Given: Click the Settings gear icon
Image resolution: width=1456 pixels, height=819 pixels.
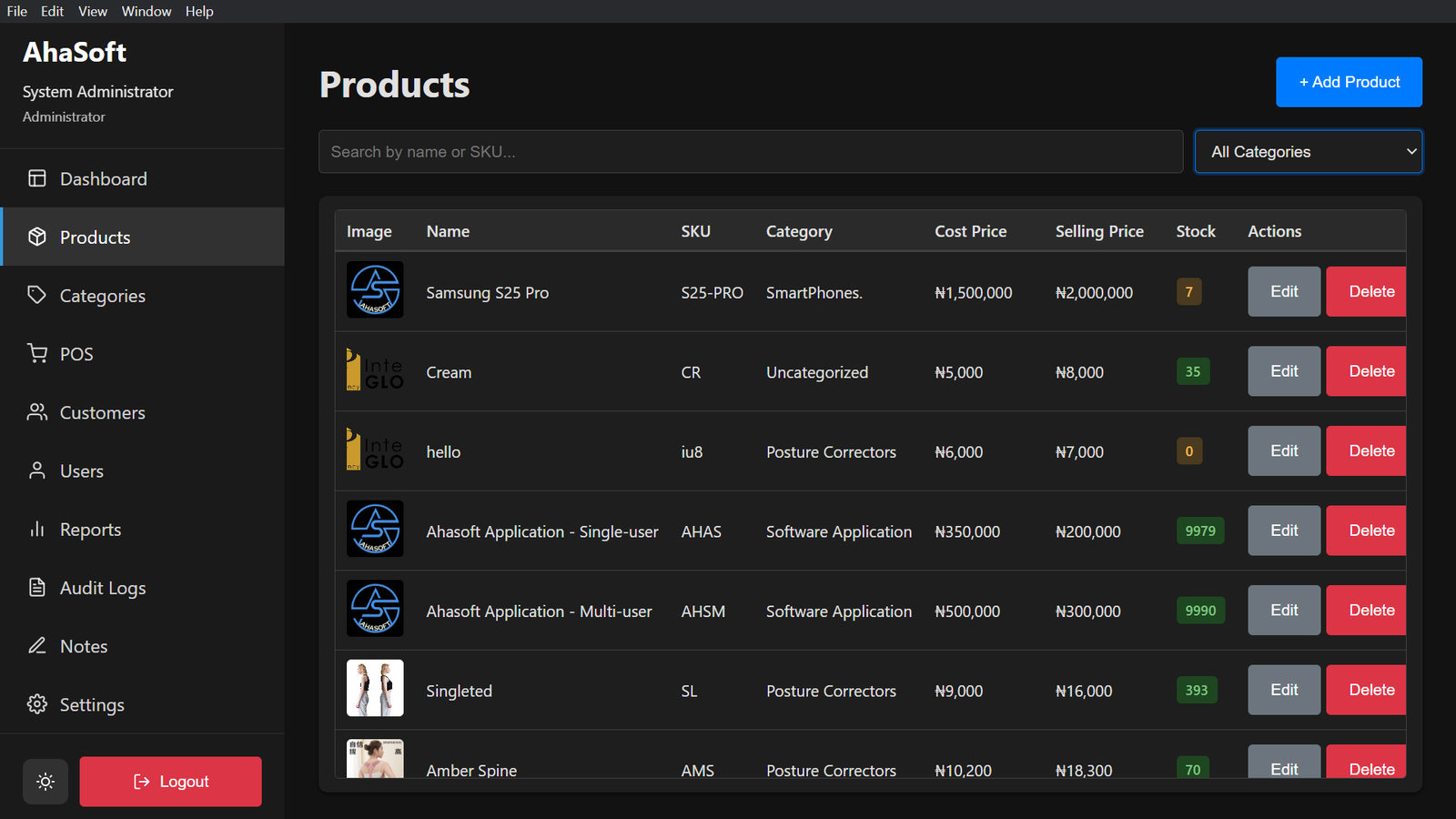Looking at the screenshot, I should [37, 704].
